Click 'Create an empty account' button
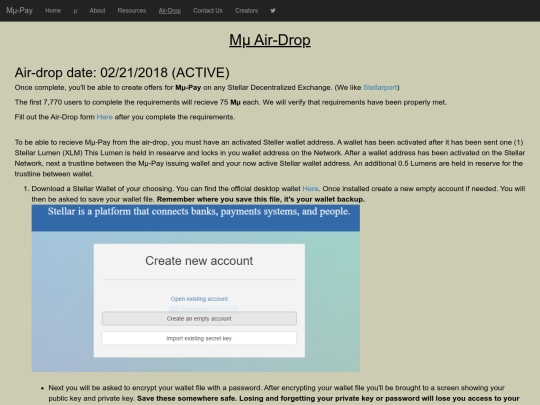Viewport: 540px width, 405px height. click(x=199, y=319)
